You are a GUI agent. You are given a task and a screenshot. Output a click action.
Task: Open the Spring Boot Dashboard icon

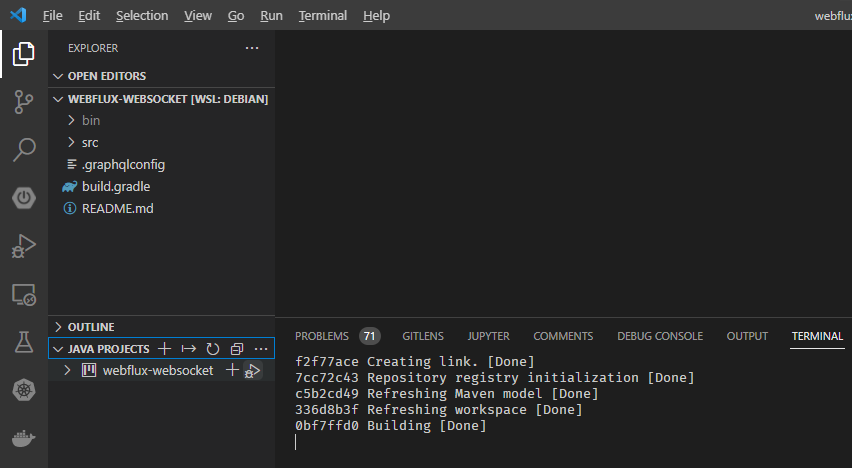coord(23,198)
